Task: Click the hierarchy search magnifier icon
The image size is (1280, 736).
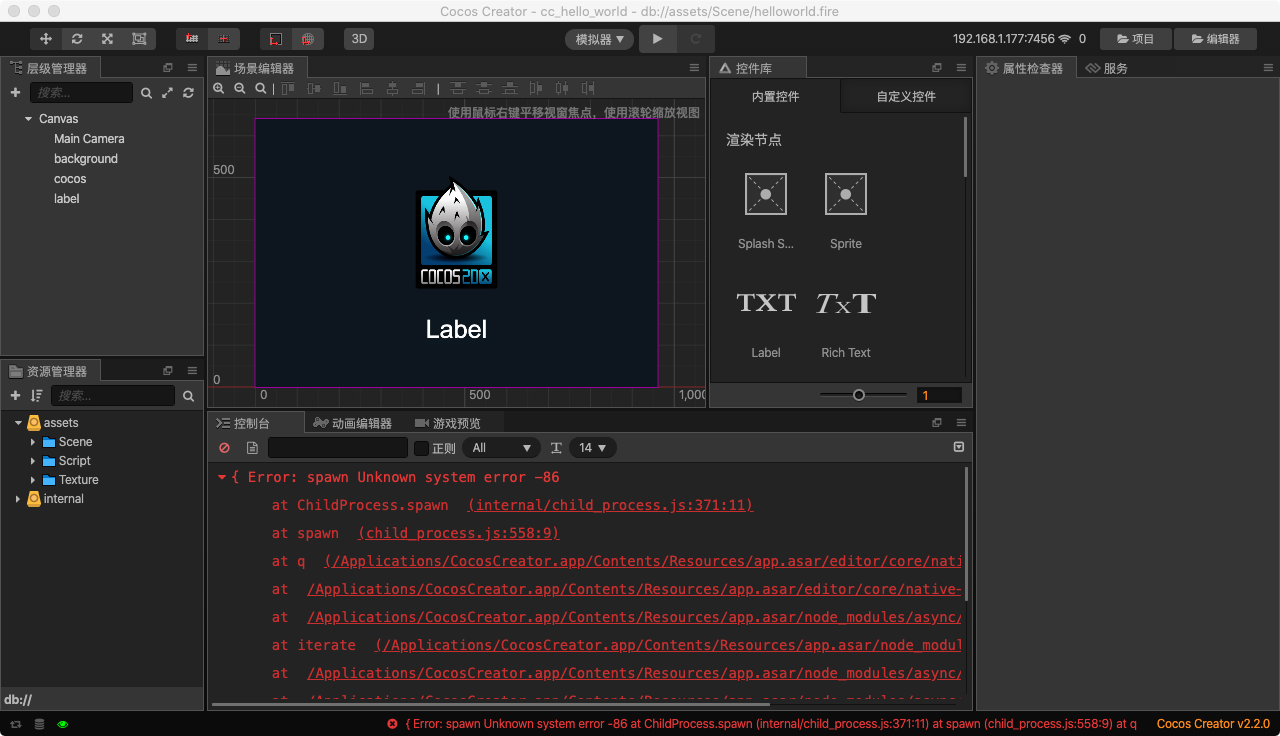Action: pos(146,93)
